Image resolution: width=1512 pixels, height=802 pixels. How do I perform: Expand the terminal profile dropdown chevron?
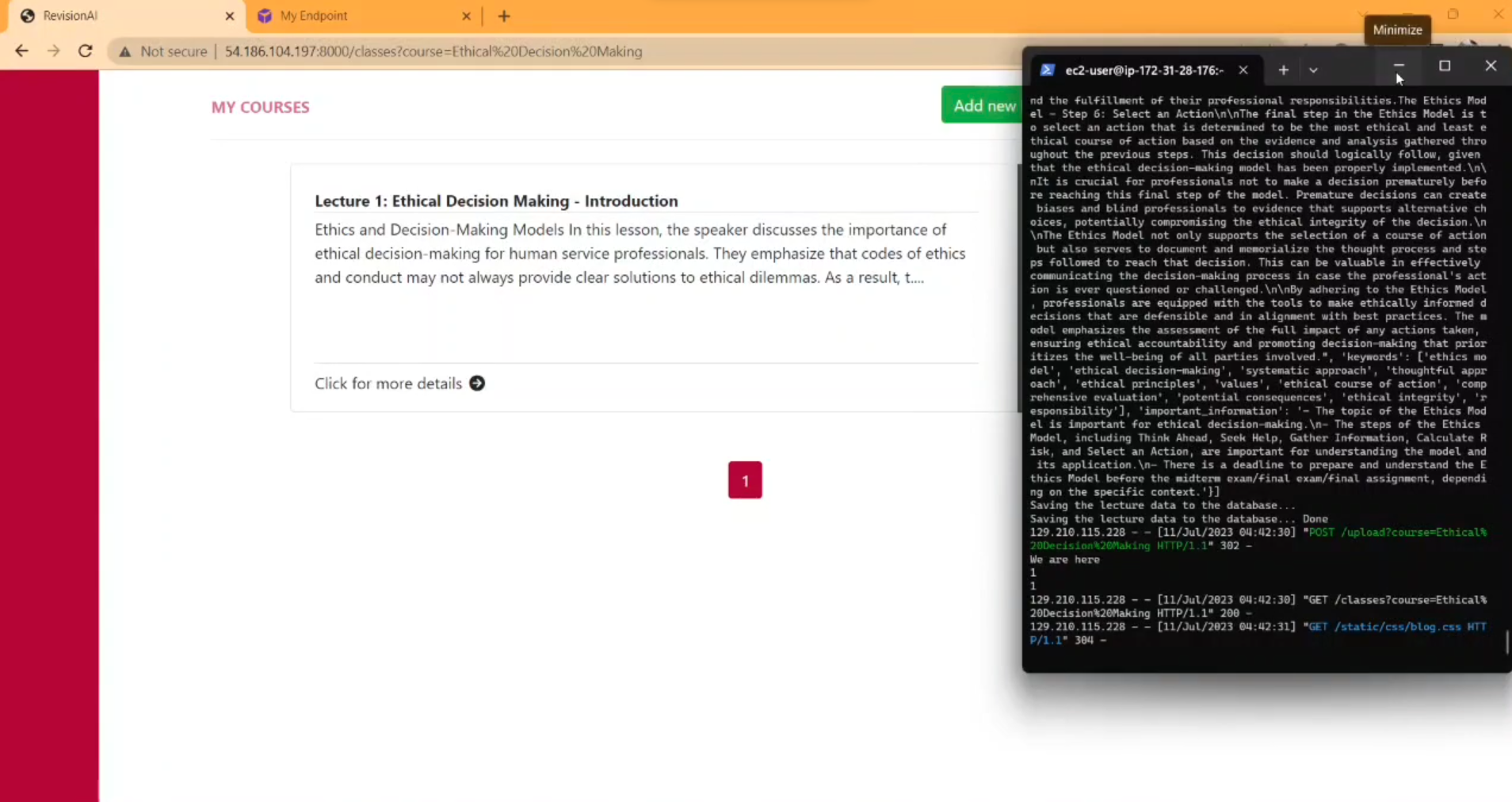1313,71
